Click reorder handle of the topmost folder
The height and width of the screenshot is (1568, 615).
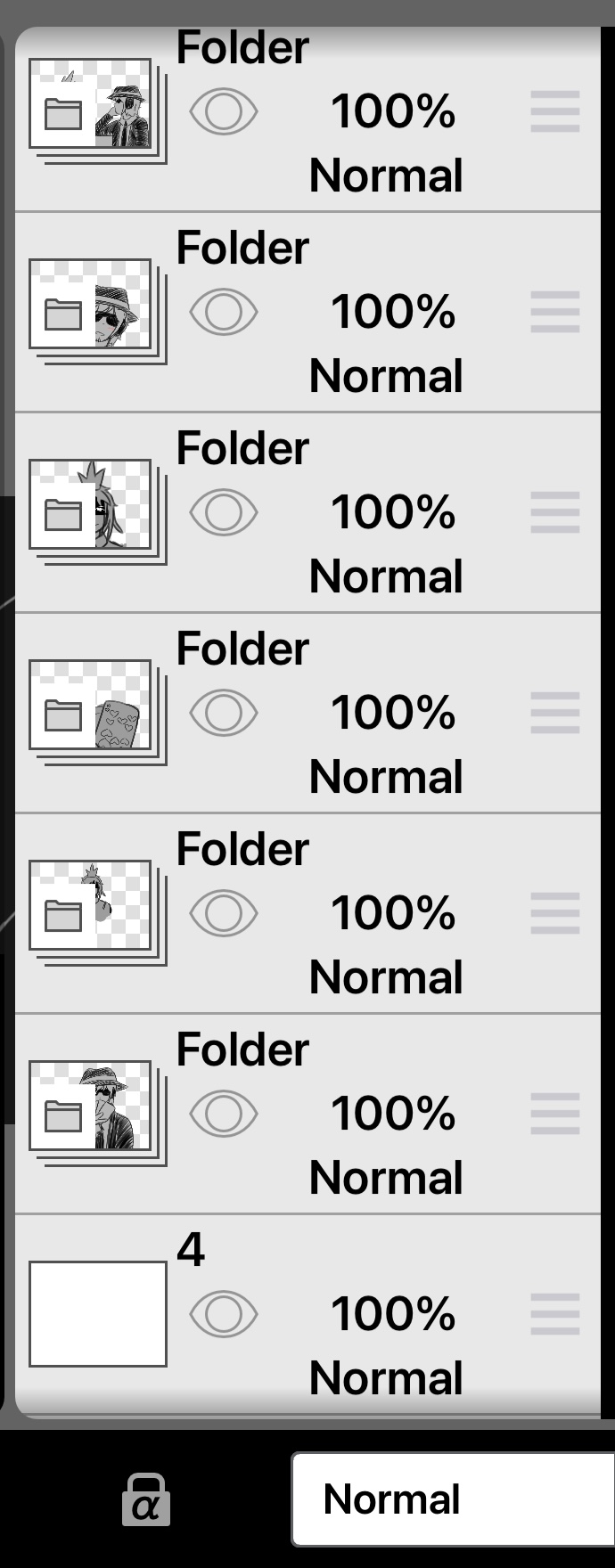coord(555,111)
